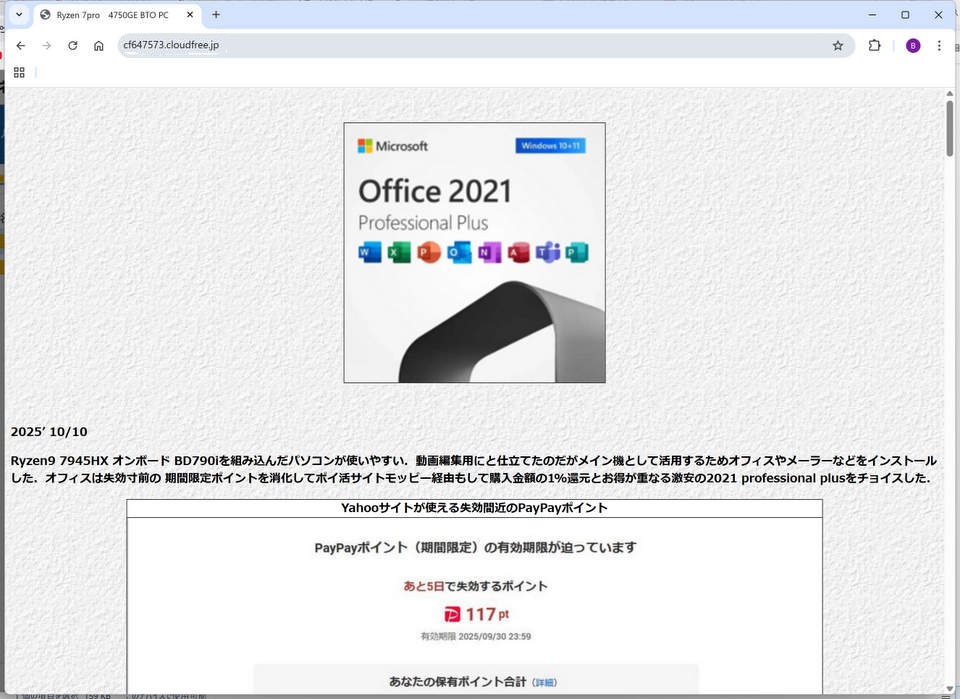Go to the home page icon
The image size is (960, 699).
pyautogui.click(x=98, y=45)
